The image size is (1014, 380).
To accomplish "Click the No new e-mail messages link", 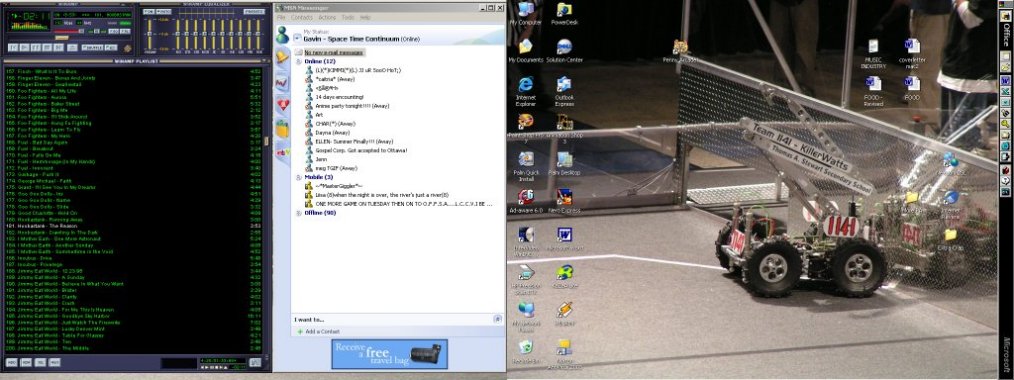I will click(334, 52).
